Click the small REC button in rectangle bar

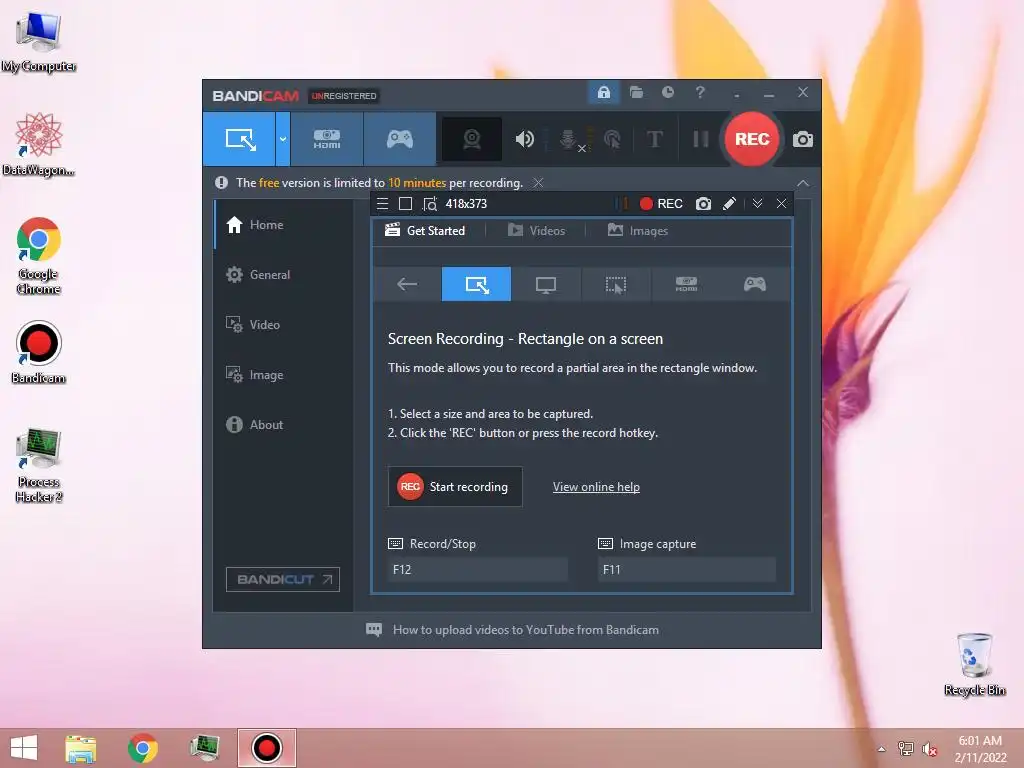661,204
